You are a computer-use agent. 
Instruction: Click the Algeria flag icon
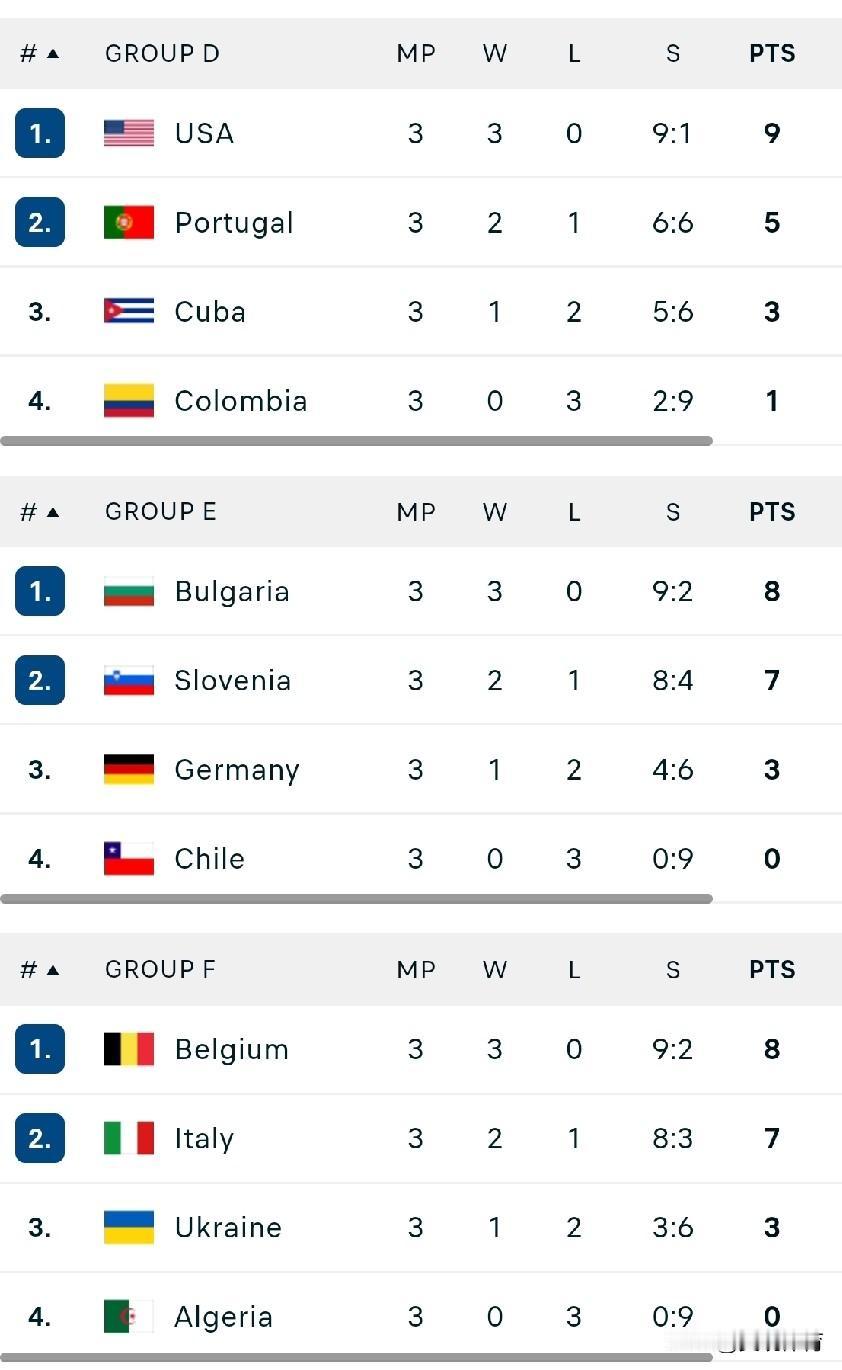click(x=129, y=1316)
